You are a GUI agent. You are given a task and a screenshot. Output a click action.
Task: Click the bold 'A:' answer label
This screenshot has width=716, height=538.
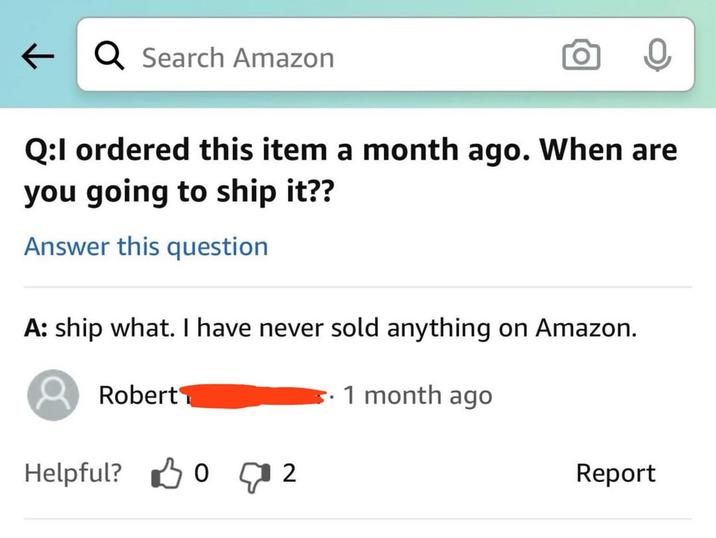pos(36,328)
